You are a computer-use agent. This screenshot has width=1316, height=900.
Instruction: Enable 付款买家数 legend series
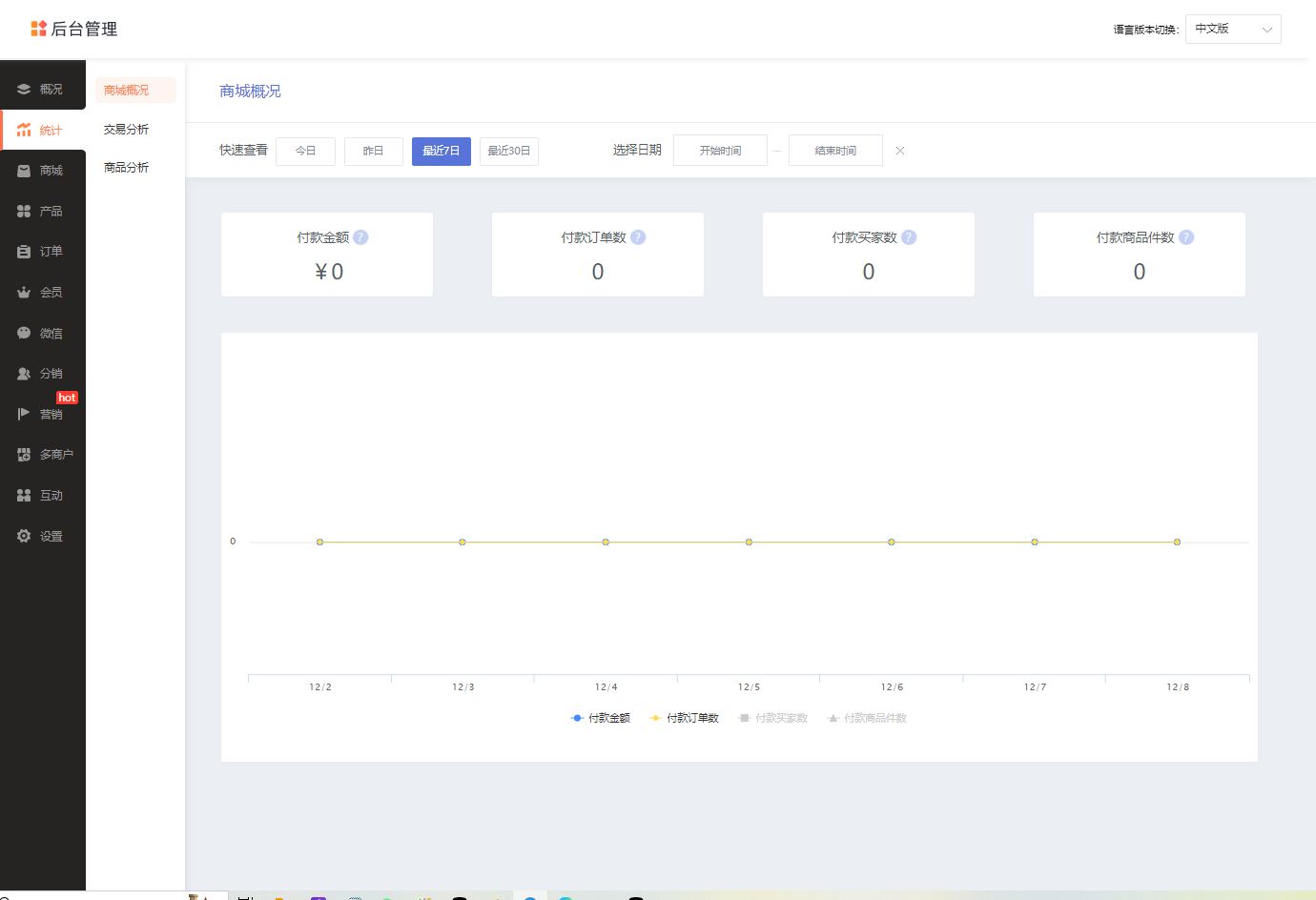point(772,718)
